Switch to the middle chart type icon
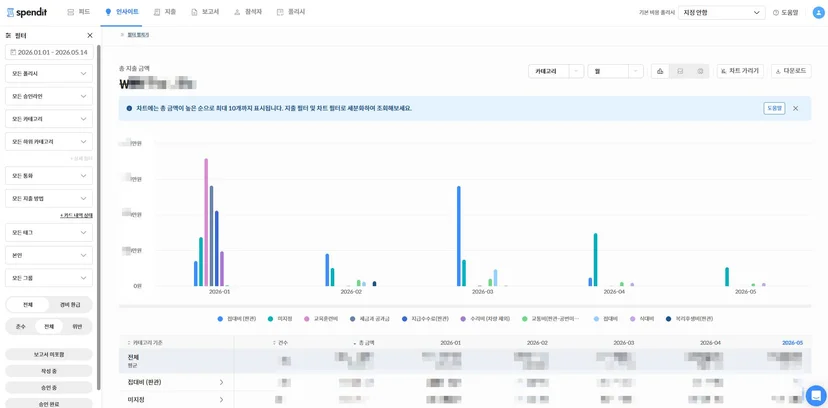This screenshot has width=828, height=408. pyautogui.click(x=680, y=71)
